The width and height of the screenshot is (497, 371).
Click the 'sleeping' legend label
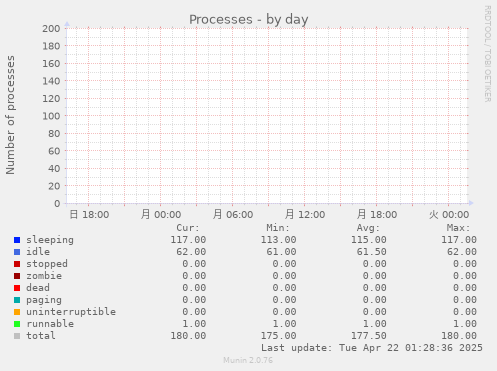pyautogui.click(x=50, y=240)
